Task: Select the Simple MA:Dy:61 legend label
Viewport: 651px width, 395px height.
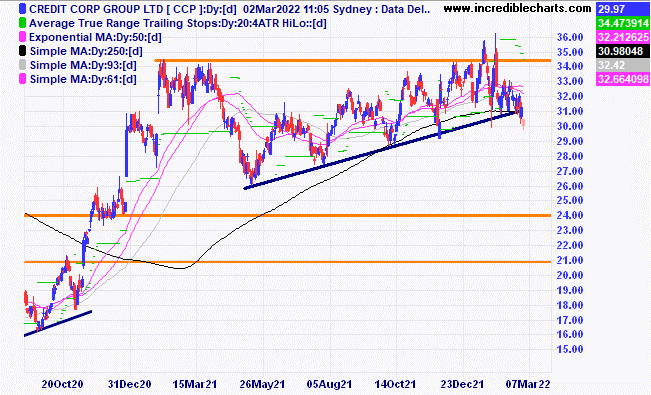Action: click(83, 79)
